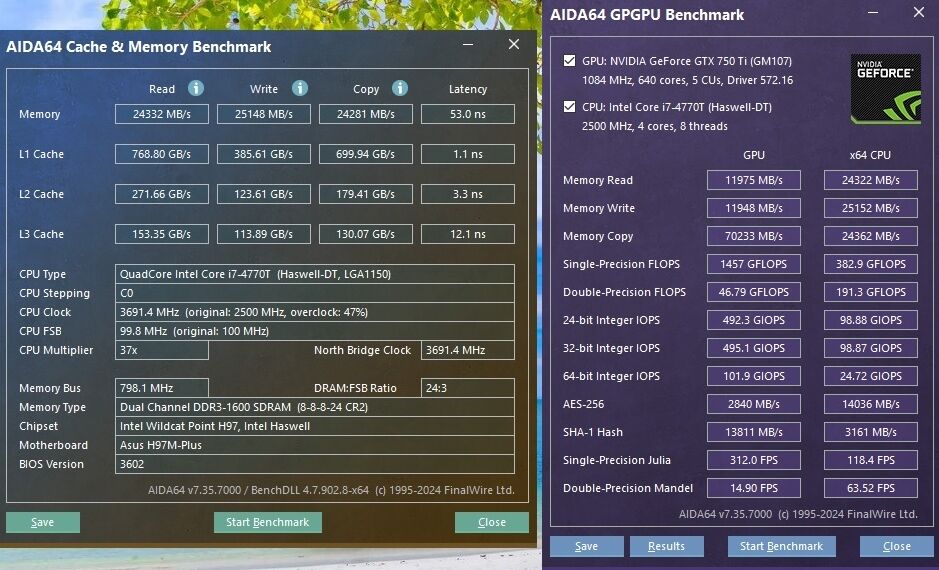939x570 pixels.
Task: Select CPU AES-256 result 14036 MB/s
Action: (x=871, y=404)
